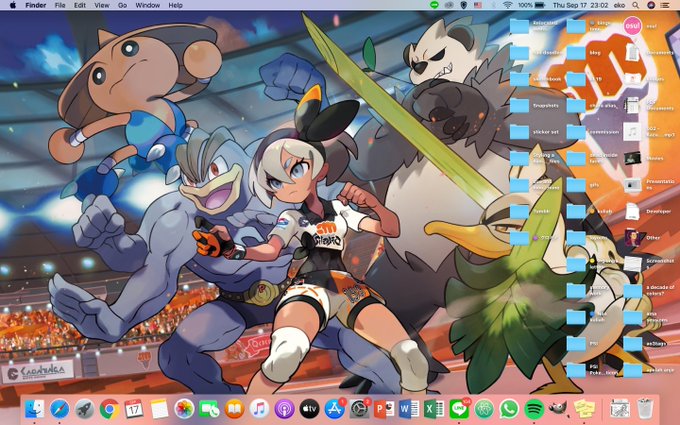Open Launchpad rocket icon in Dock
This screenshot has width=680, height=425.
pyautogui.click(x=85, y=409)
